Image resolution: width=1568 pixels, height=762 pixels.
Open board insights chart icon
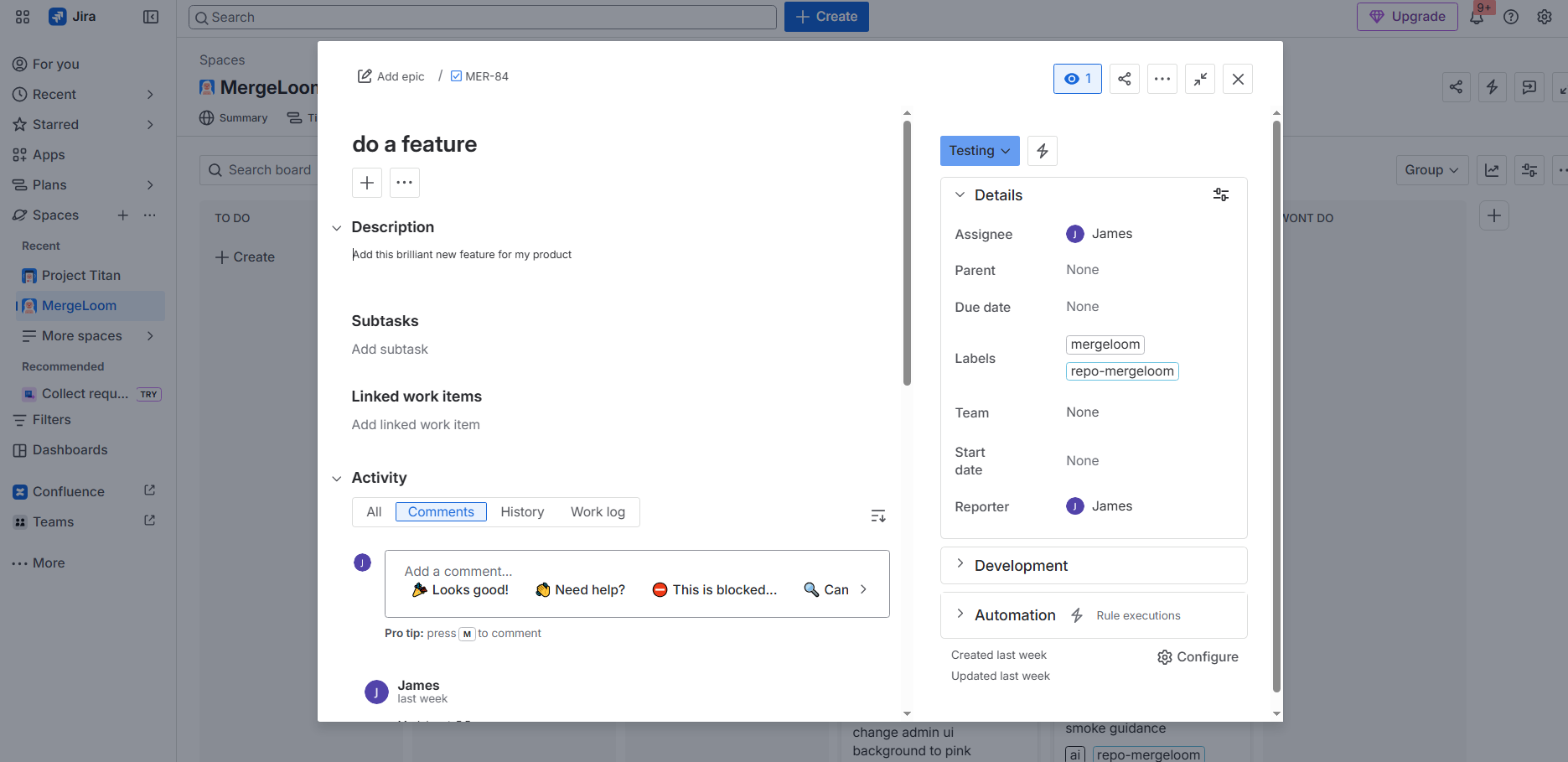1492,170
